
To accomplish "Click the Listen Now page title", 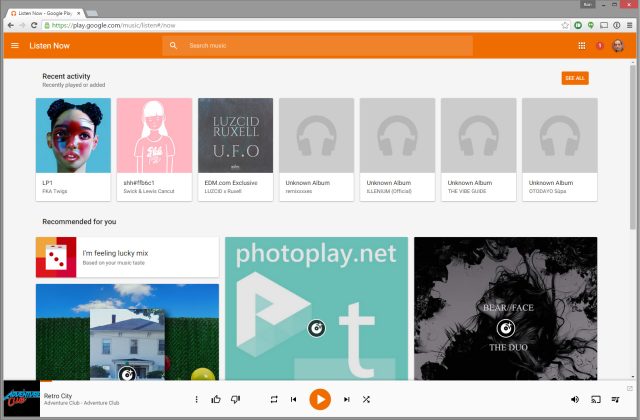I will [49, 46].
